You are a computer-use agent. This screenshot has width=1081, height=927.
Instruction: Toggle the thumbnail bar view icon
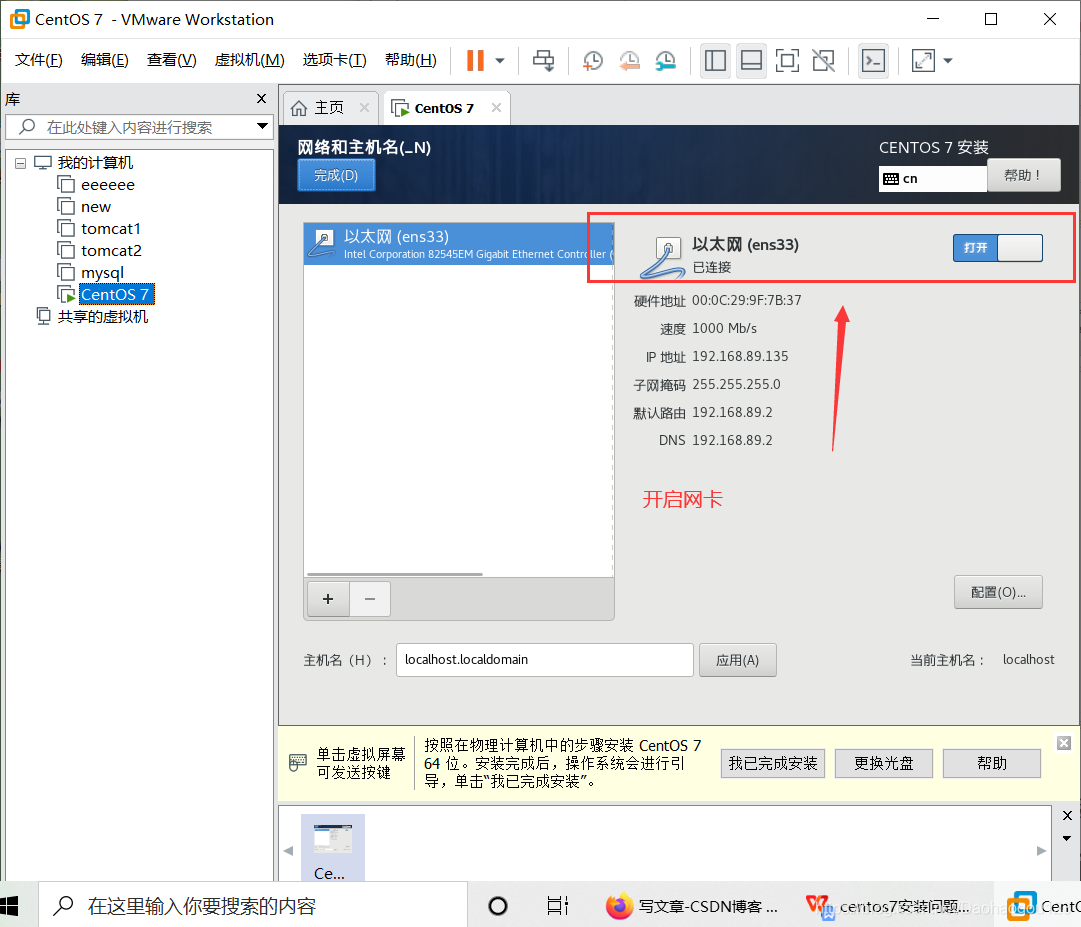[751, 61]
